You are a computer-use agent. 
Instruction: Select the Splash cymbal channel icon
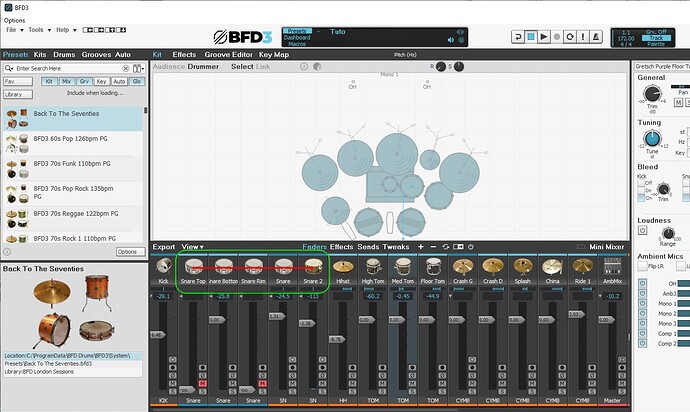(x=523, y=267)
